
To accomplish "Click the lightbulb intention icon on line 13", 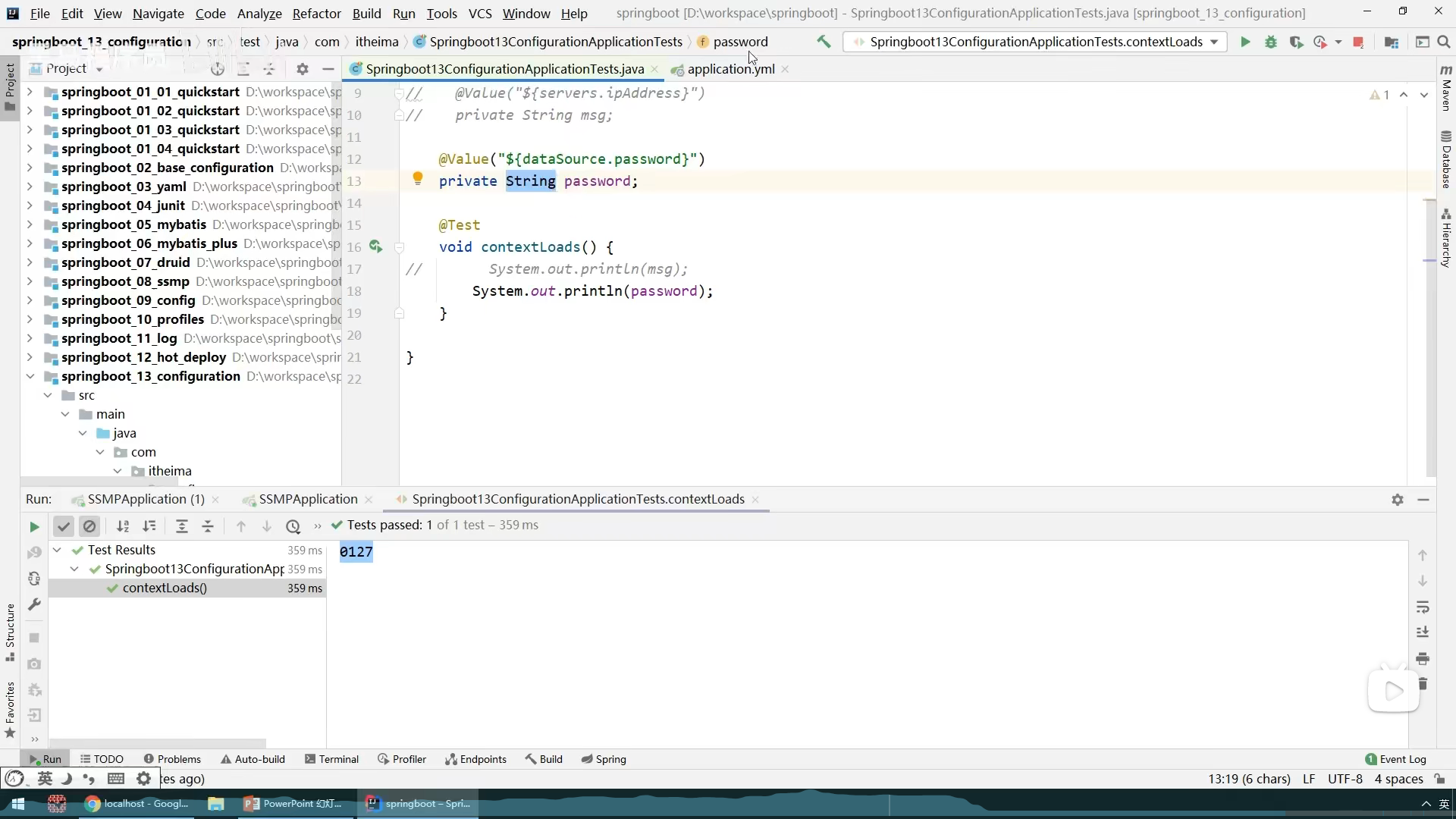I will pyautogui.click(x=417, y=179).
